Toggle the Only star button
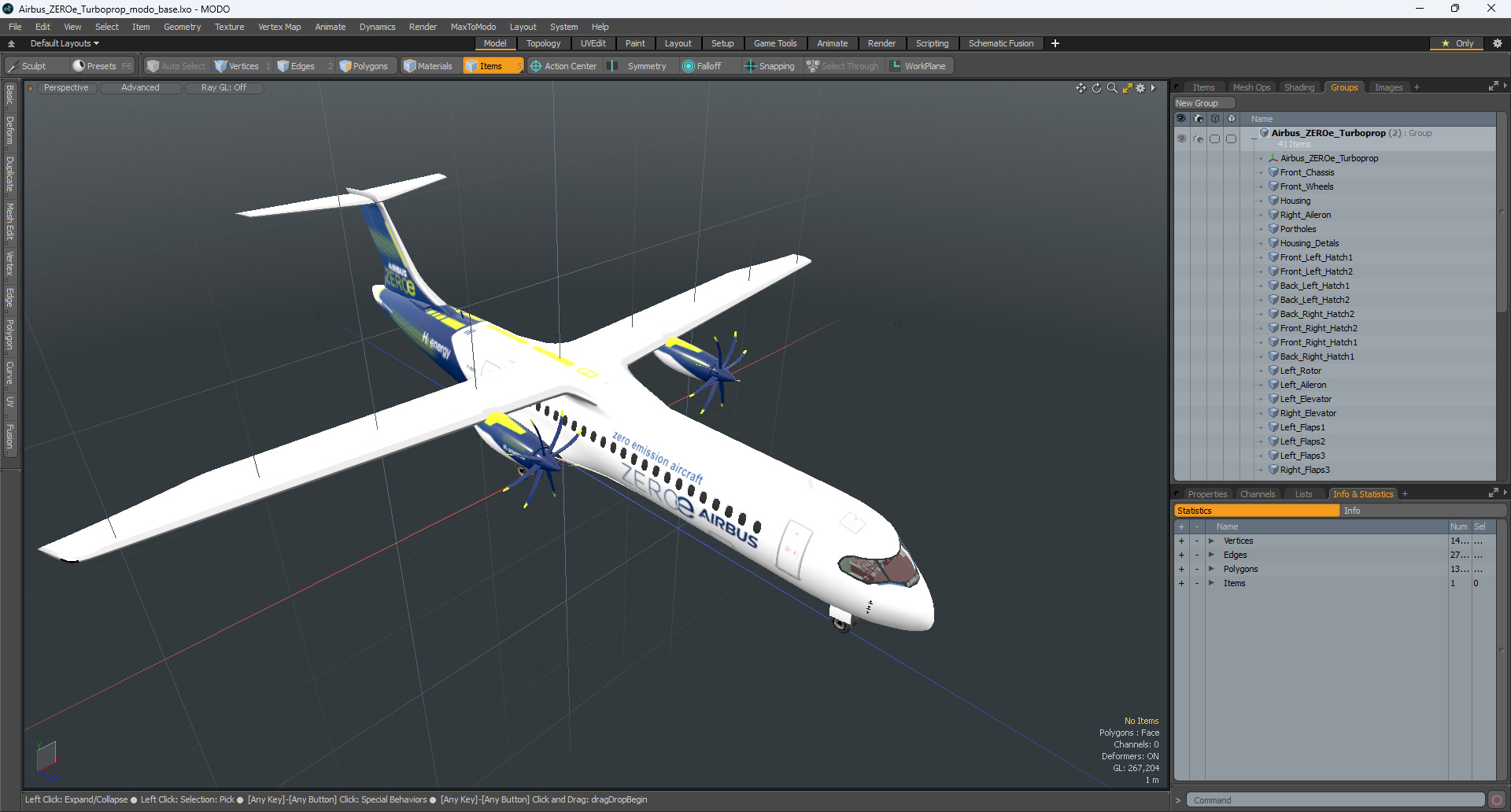This screenshot has width=1511, height=812. pyautogui.click(x=1457, y=43)
